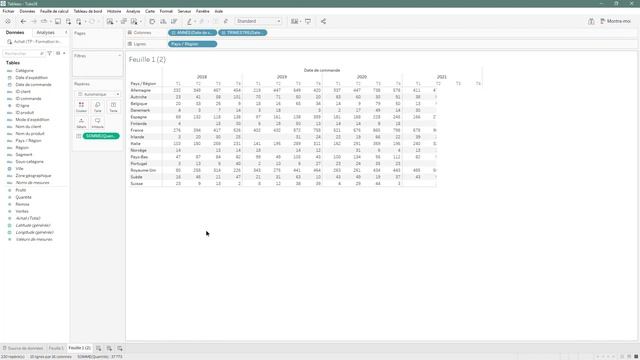
Task: Select the Date de commande field
Action: tap(33, 84)
